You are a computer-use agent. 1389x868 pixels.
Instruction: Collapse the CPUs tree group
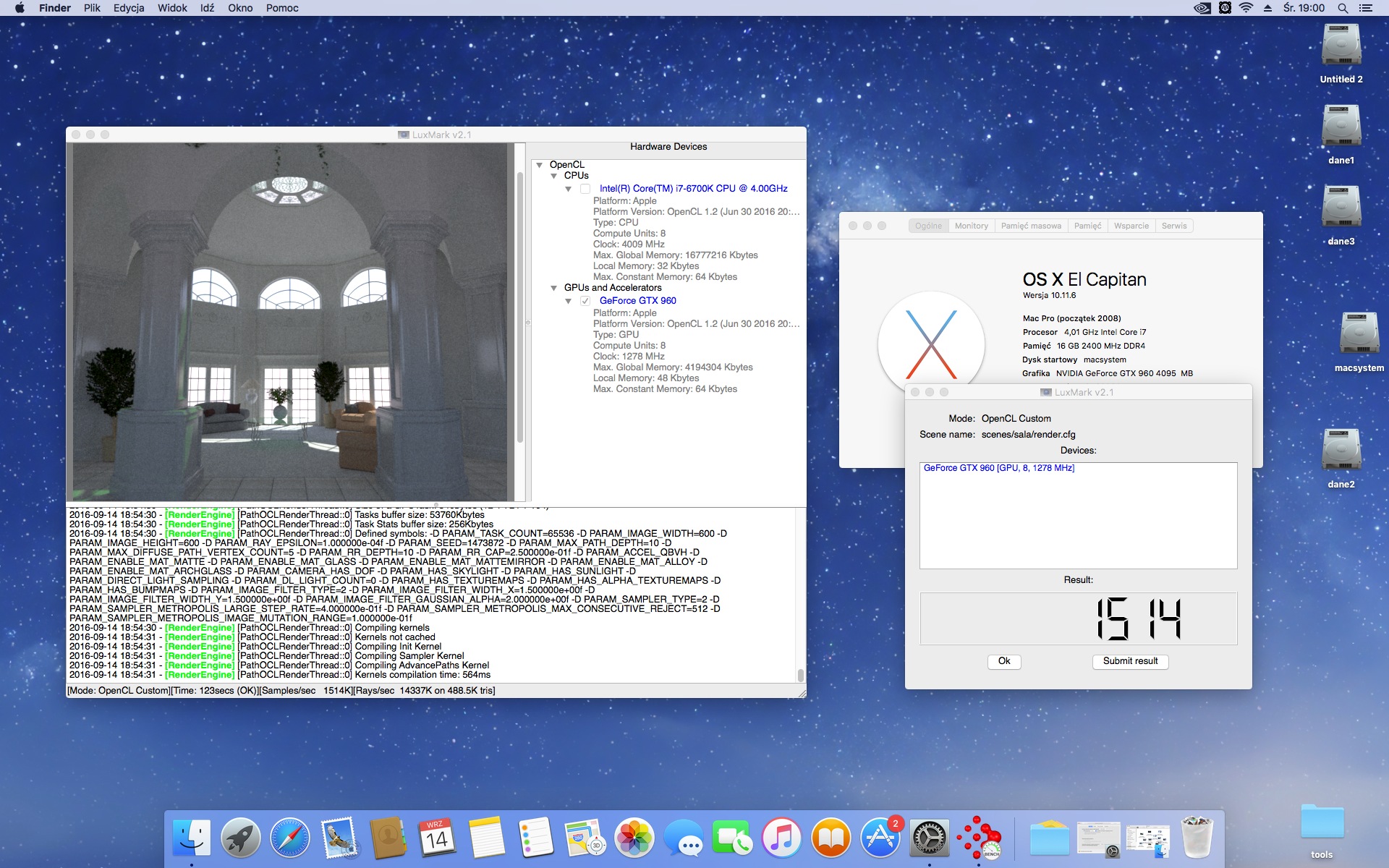pos(554,176)
